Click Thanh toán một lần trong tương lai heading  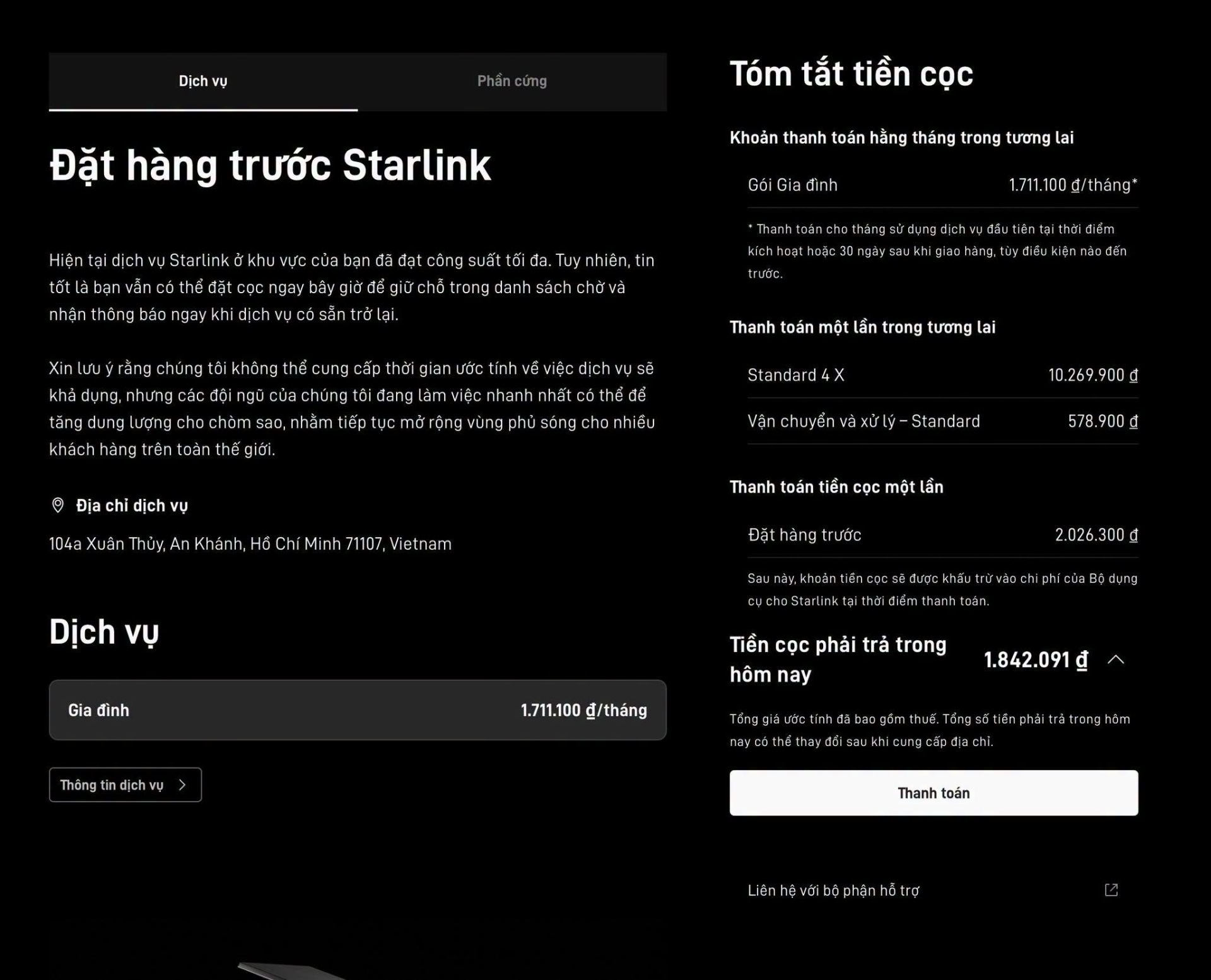pos(862,327)
